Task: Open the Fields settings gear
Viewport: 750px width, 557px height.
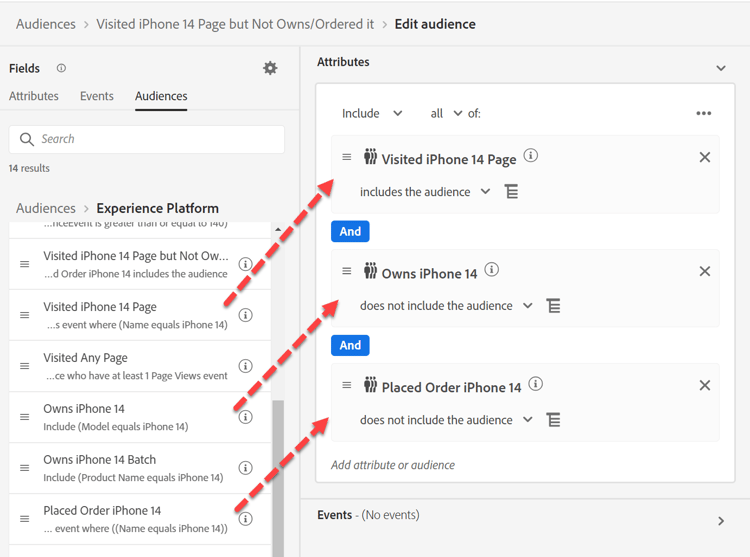Action: coord(270,68)
